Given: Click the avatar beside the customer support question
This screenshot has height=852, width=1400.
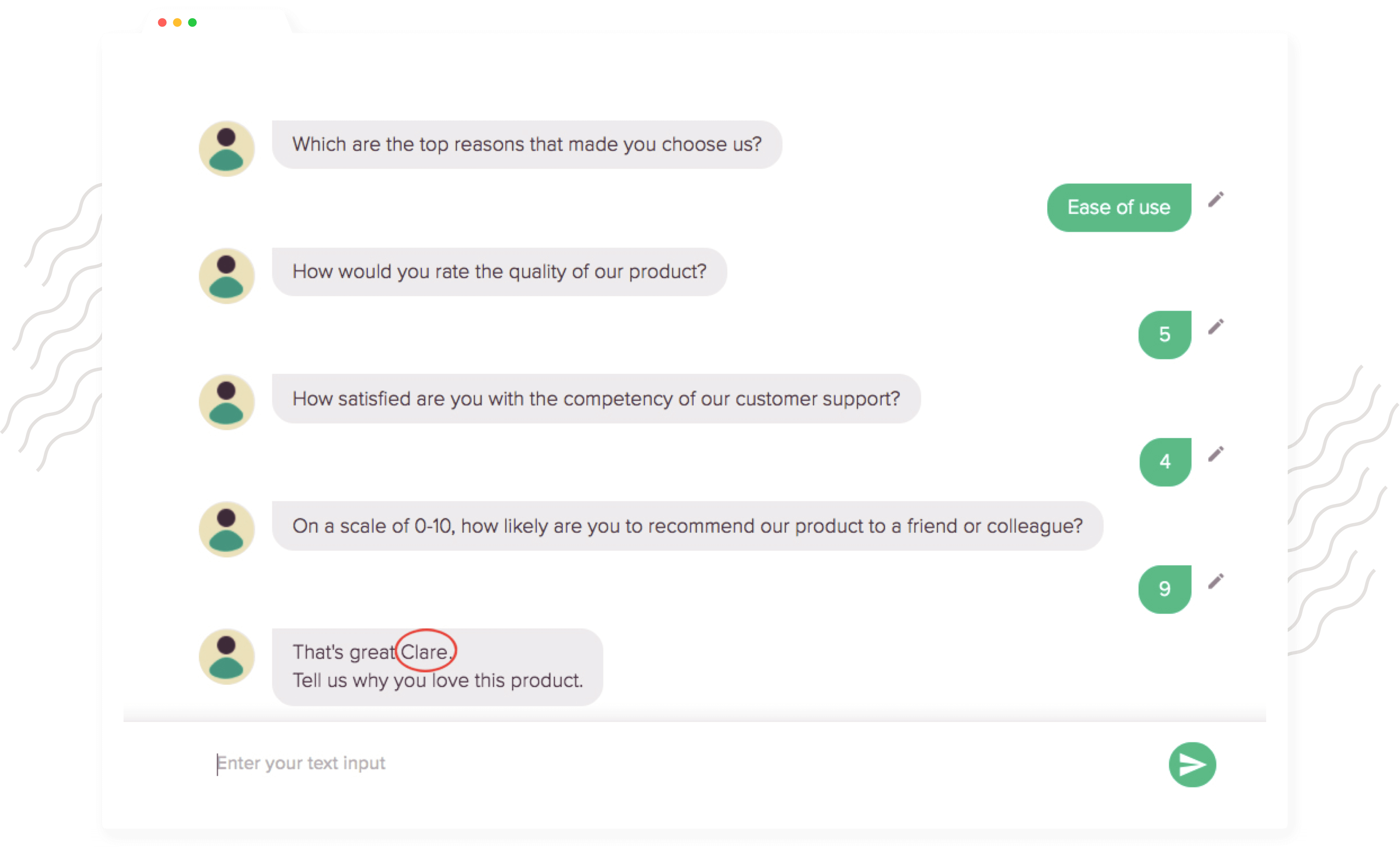Looking at the screenshot, I should [x=226, y=402].
